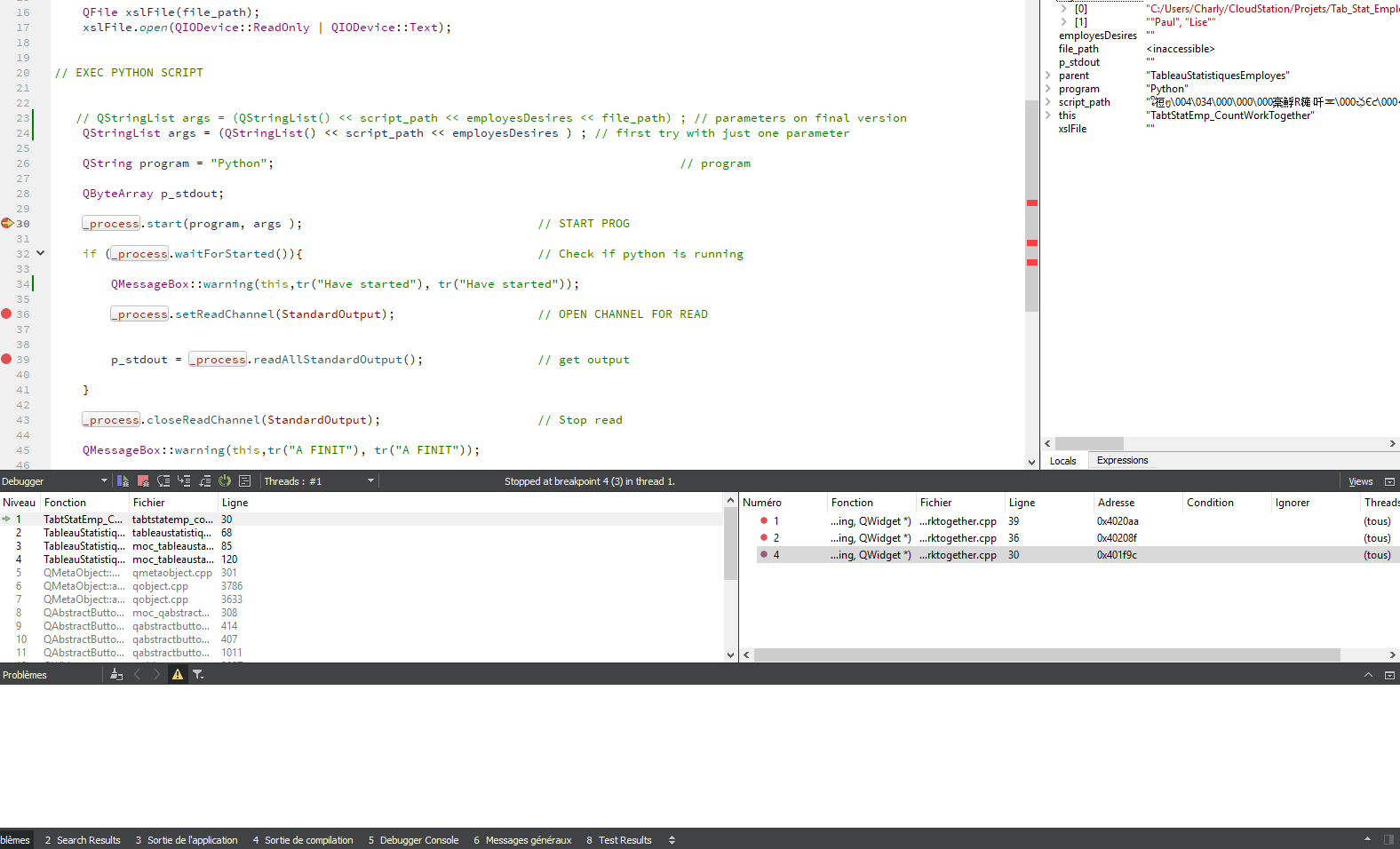The image size is (1400, 849).
Task: Sort stack frames by Niveau column header
Action: (x=20, y=503)
